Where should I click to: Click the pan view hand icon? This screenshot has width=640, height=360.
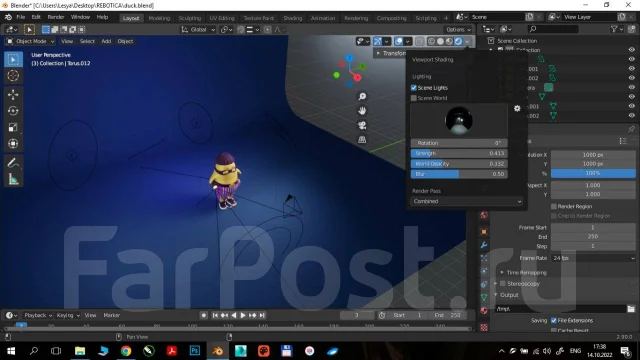[x=362, y=111]
